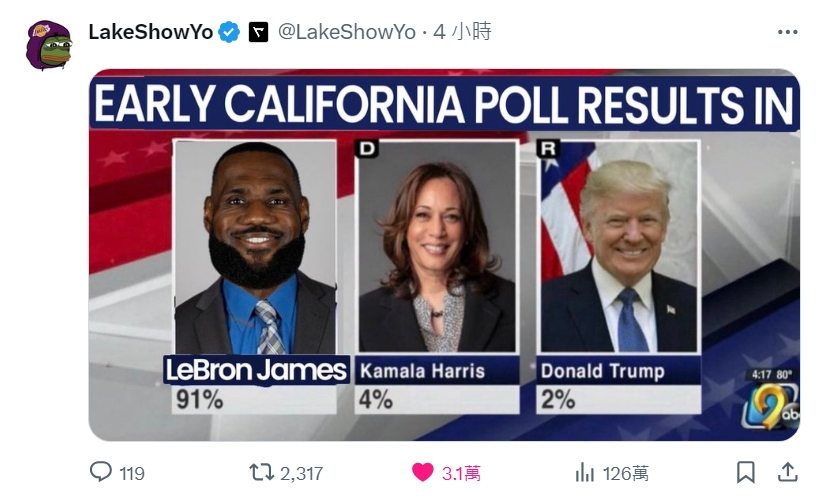Bookmark this post
Image resolution: width=819 pixels, height=499 pixels.
point(745,472)
